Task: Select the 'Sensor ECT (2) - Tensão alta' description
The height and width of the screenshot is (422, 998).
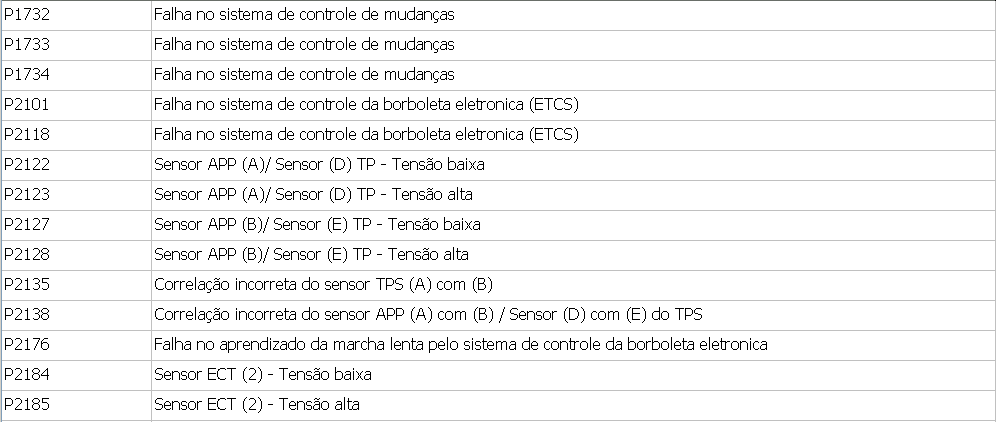Action: 257,405
